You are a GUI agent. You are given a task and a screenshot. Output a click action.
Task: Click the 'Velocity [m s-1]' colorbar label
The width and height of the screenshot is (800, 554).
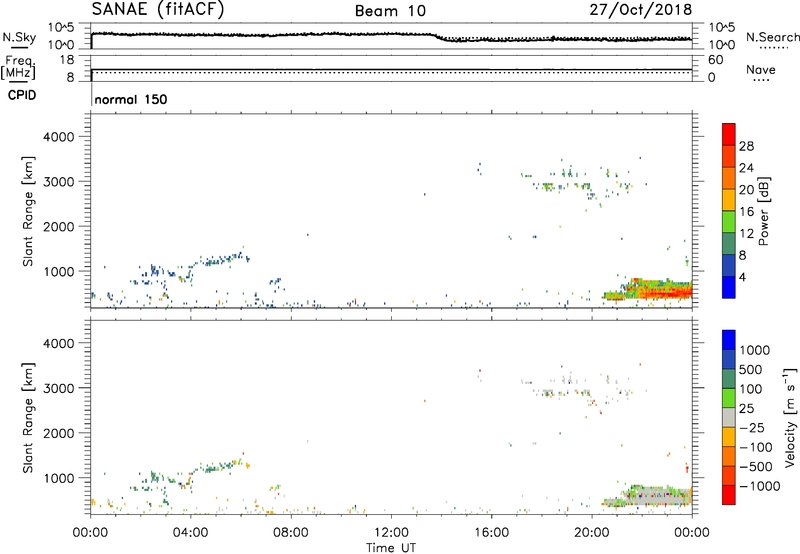click(790, 417)
